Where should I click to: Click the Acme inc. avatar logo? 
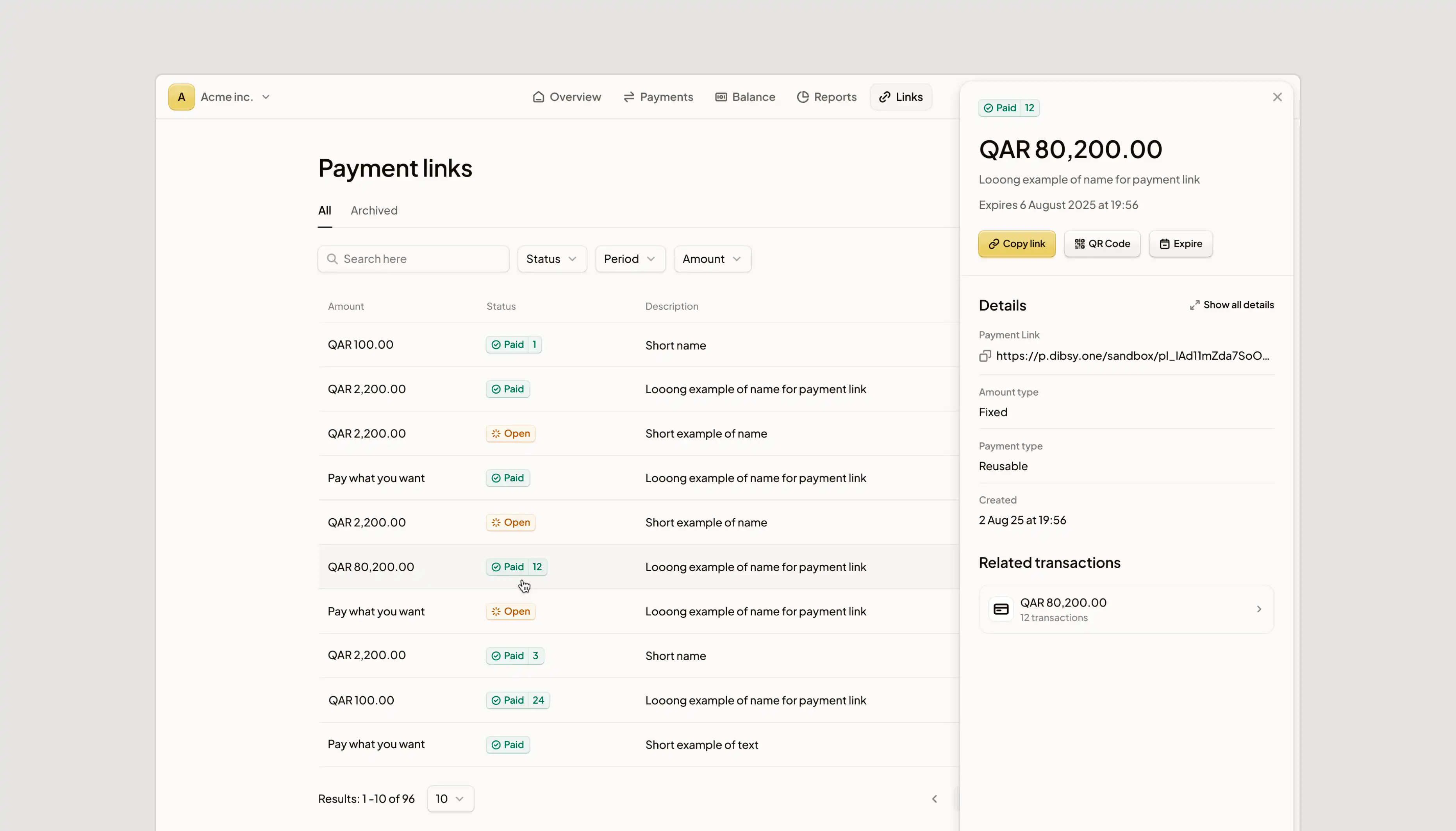pos(181,97)
